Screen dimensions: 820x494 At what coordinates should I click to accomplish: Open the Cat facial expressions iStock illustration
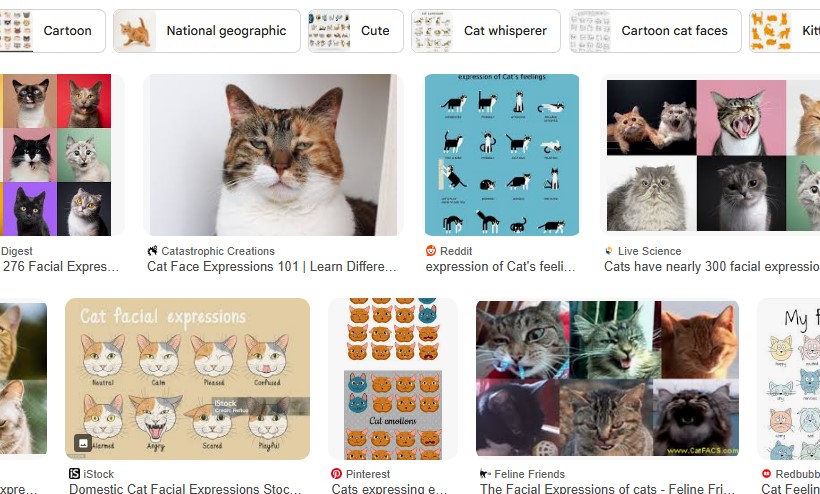pyautogui.click(x=187, y=379)
